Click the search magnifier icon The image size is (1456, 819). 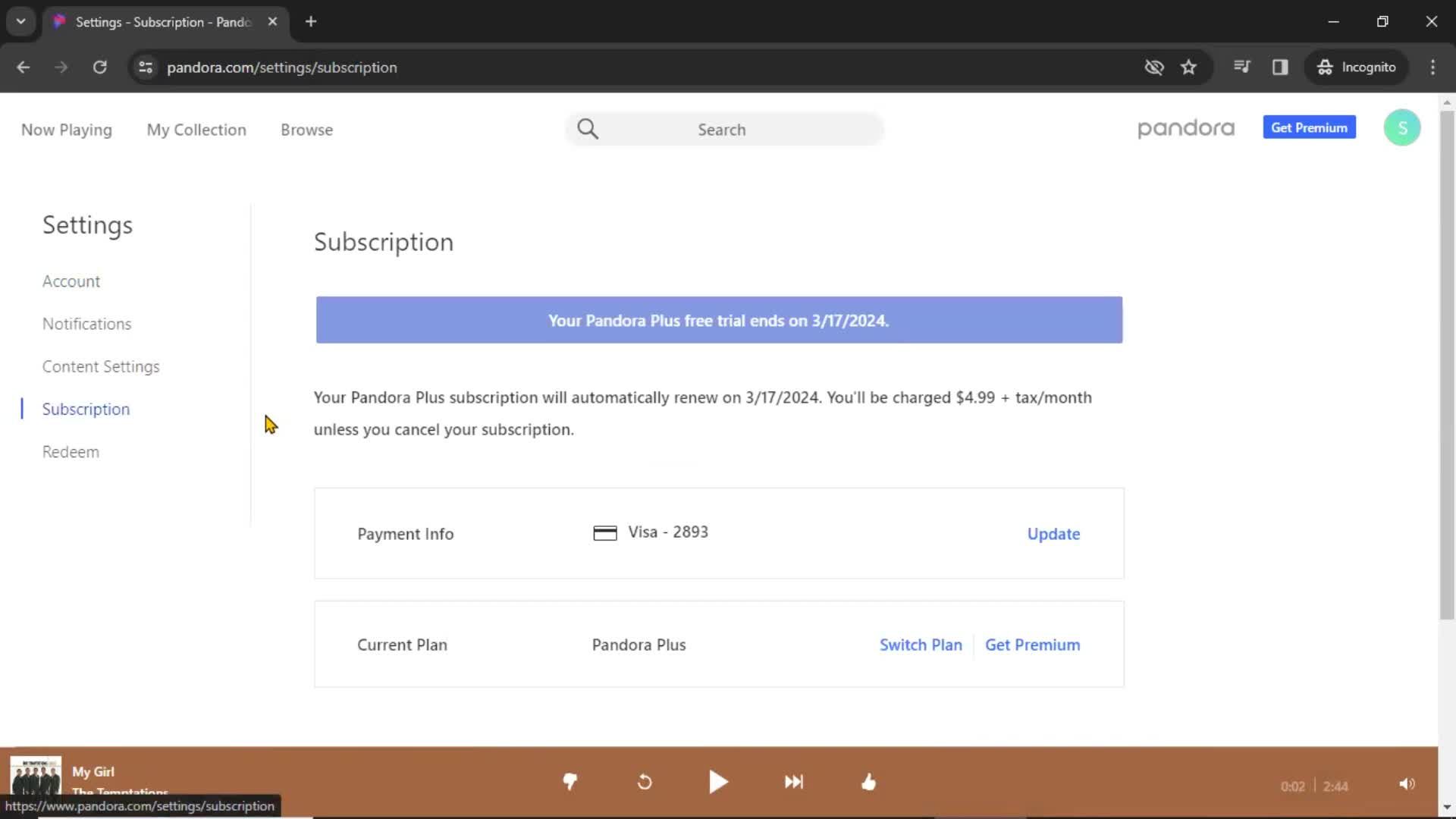tap(588, 129)
